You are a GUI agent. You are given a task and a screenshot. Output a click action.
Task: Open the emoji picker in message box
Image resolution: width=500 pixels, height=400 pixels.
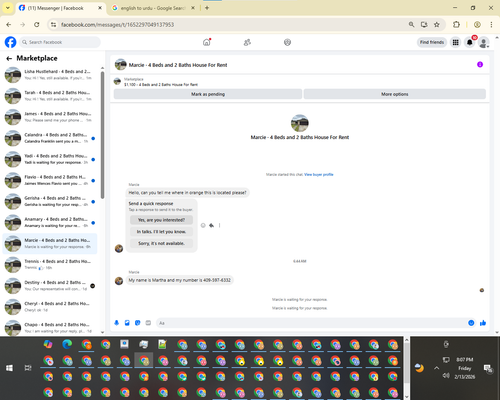click(x=471, y=323)
